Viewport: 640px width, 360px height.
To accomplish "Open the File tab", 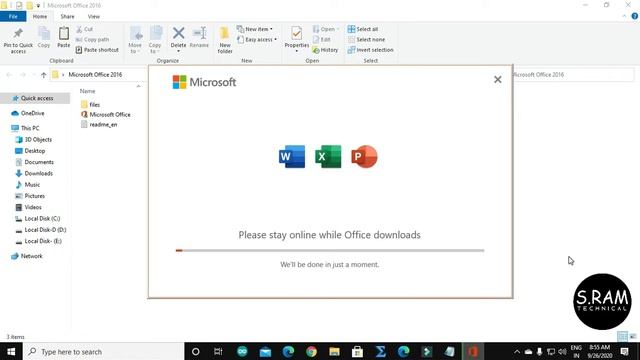I will pyautogui.click(x=13, y=16).
